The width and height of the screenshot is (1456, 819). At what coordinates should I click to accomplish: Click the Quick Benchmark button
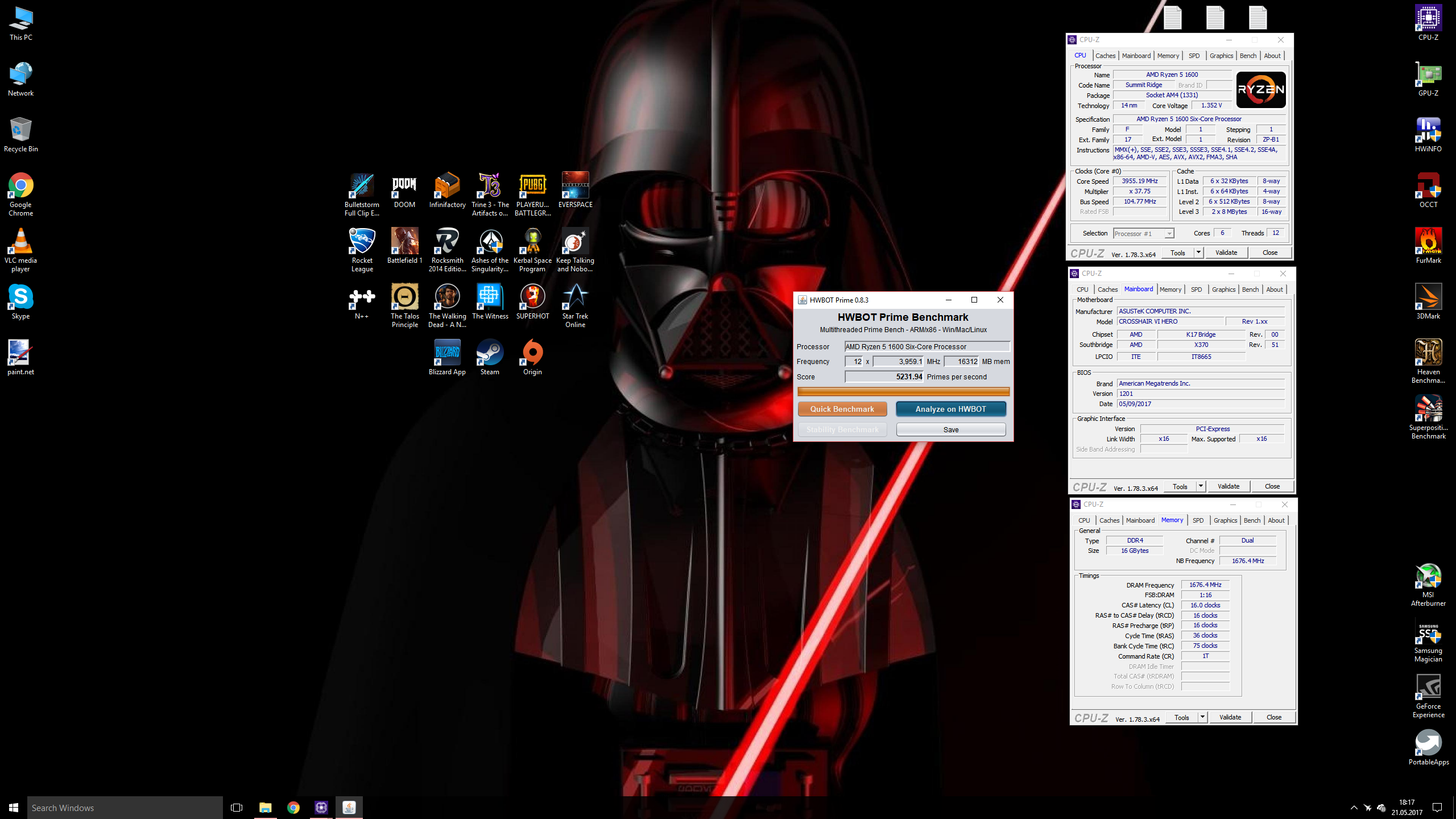click(x=842, y=409)
